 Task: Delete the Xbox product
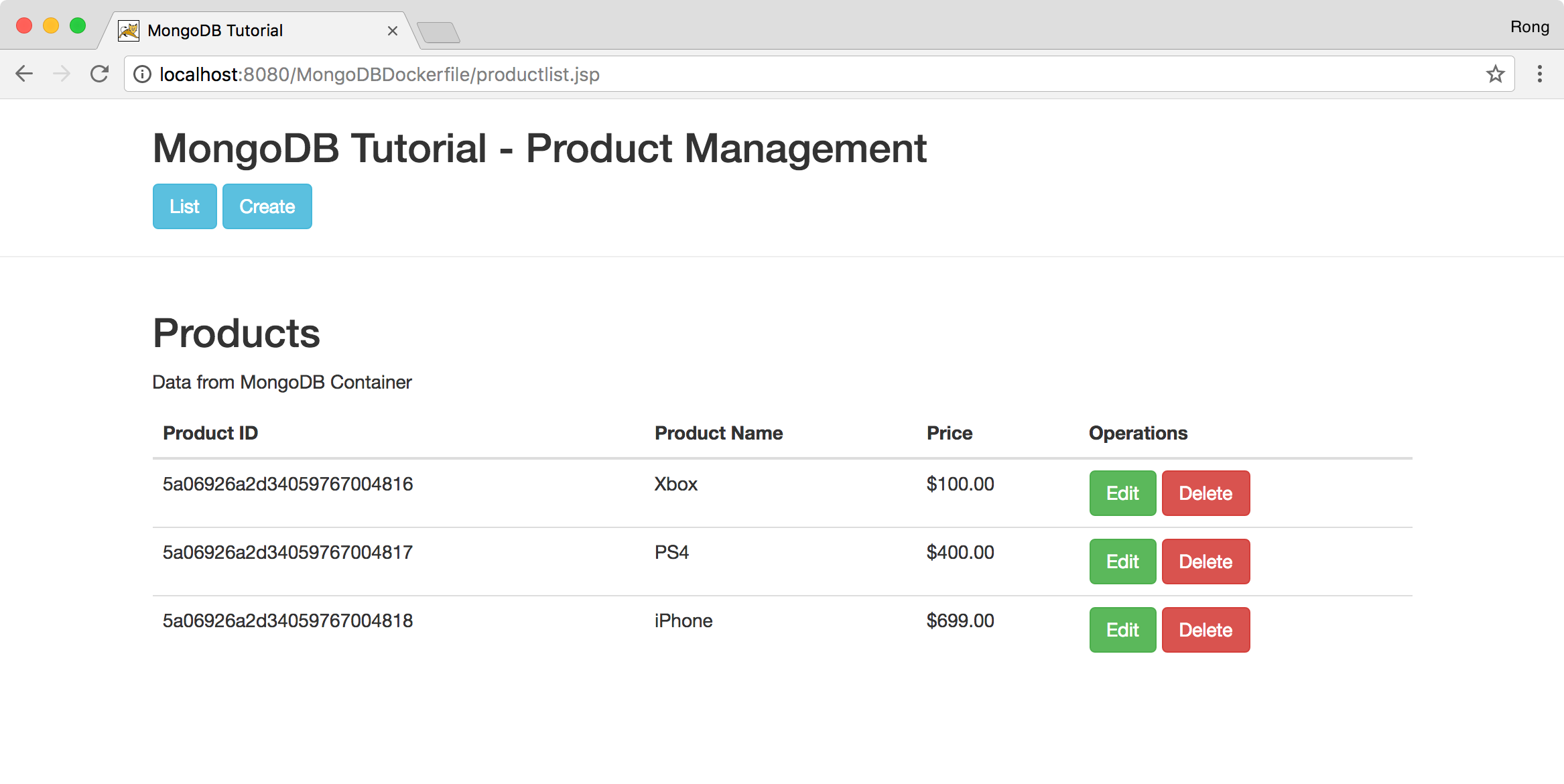click(x=1205, y=493)
